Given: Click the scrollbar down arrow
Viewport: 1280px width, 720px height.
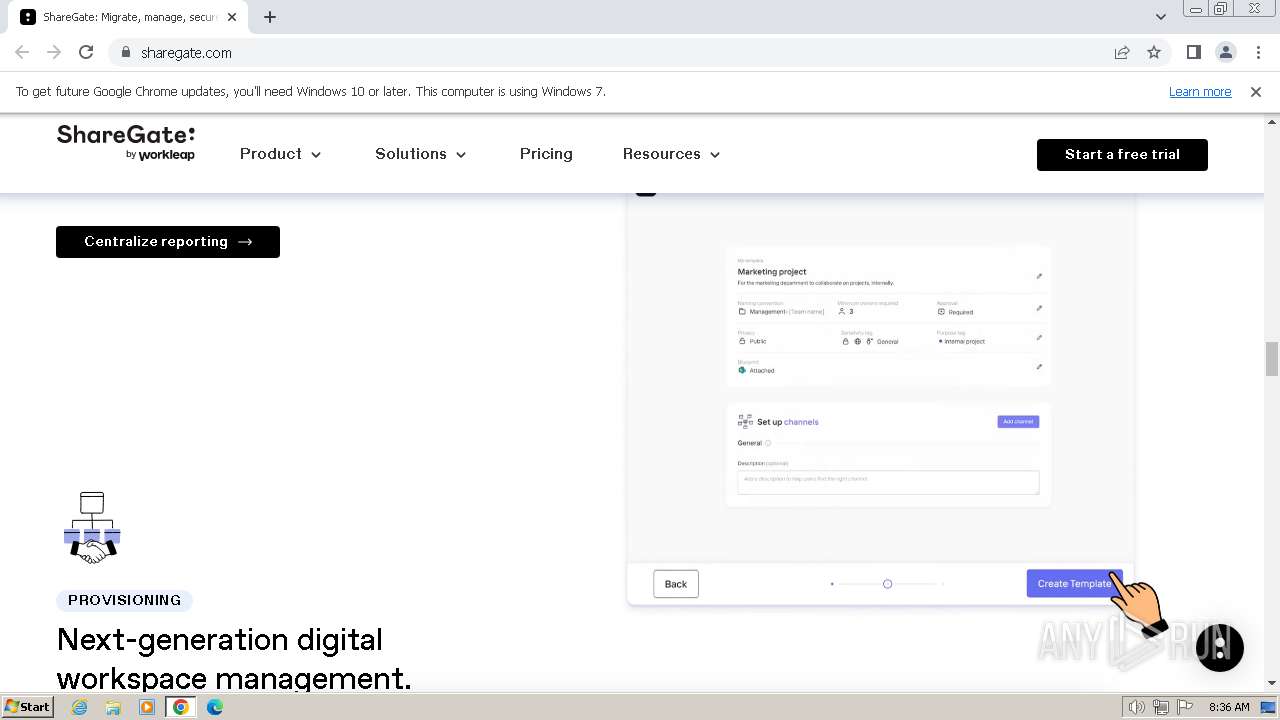Looking at the screenshot, I should 1272,683.
